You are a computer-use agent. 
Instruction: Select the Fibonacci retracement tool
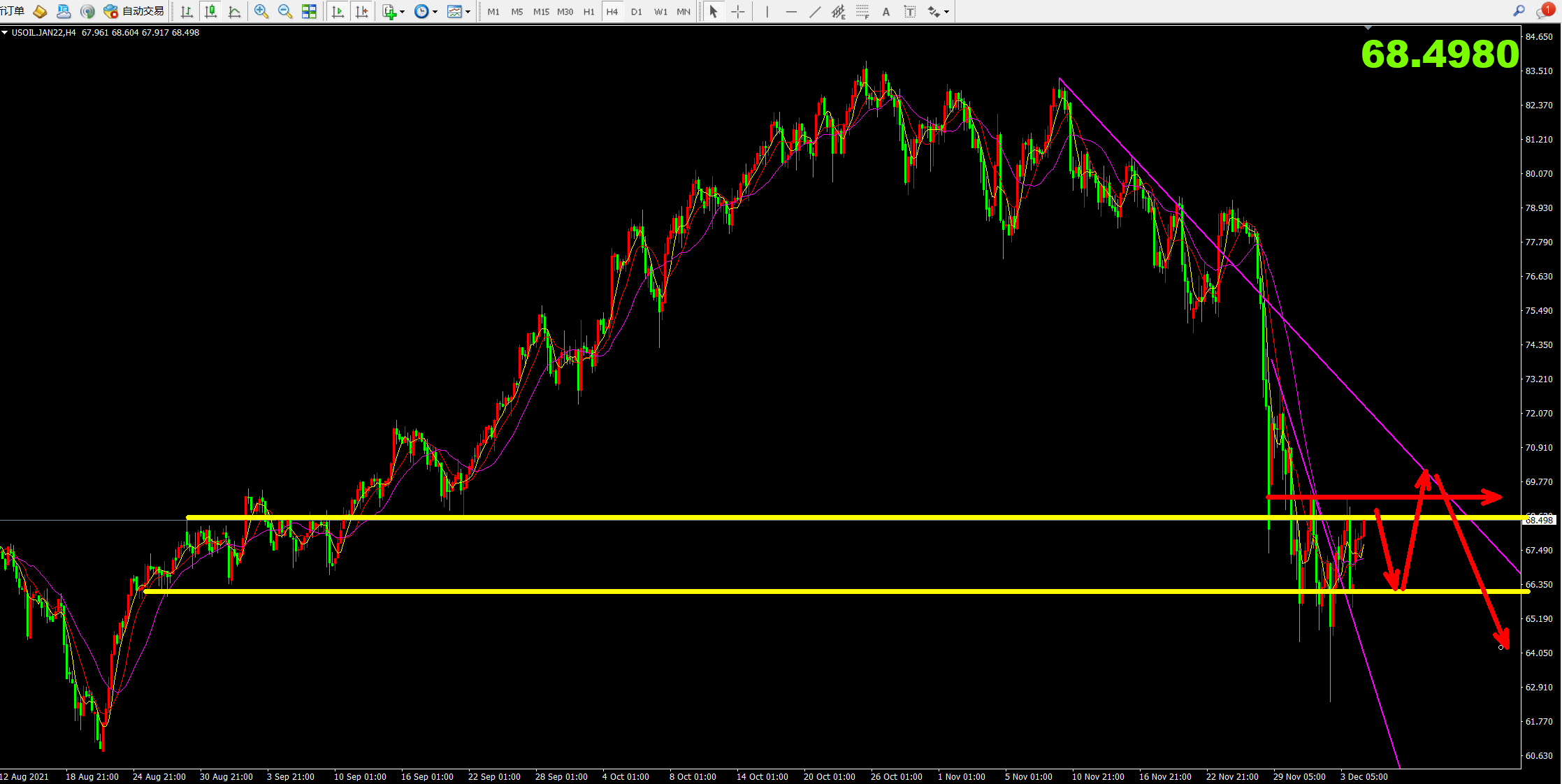pyautogui.click(x=862, y=11)
